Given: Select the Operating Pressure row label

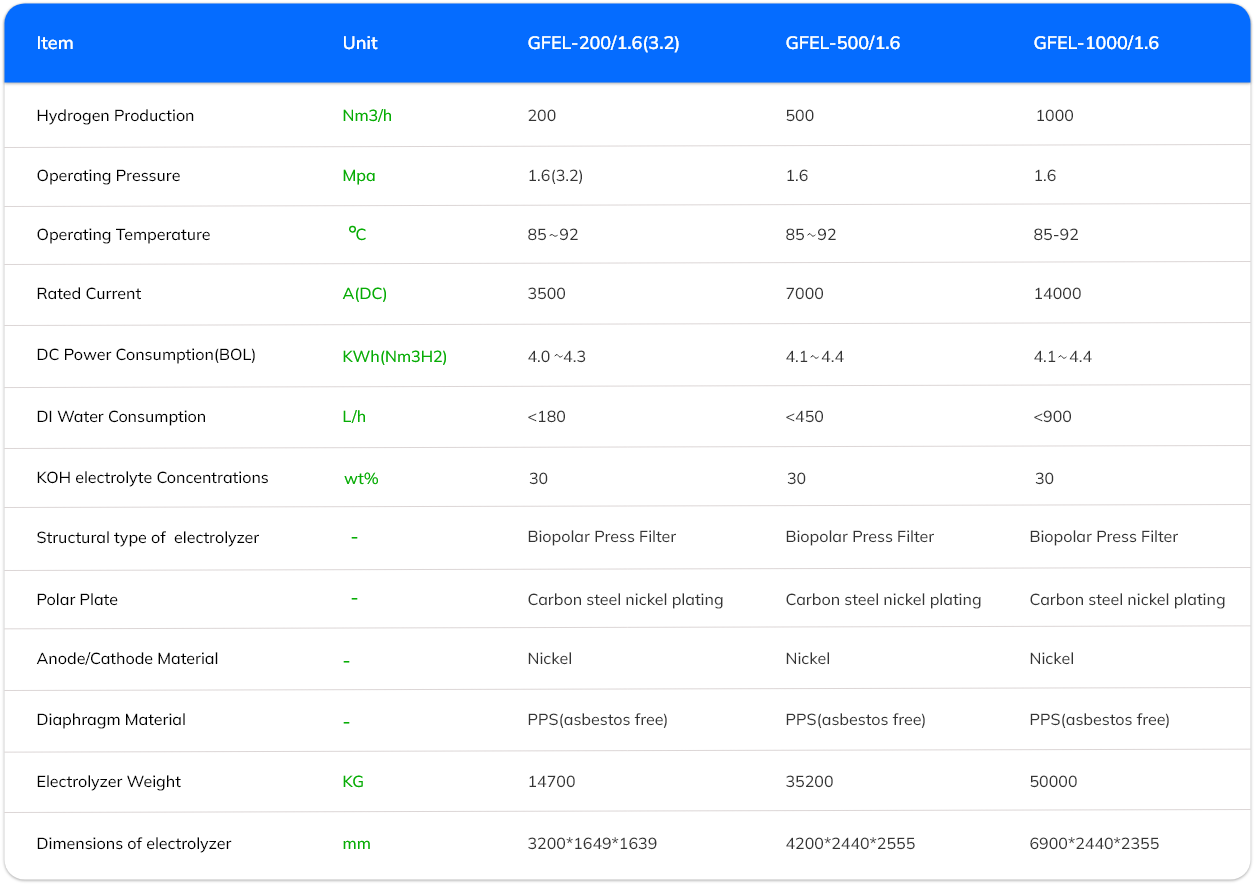Looking at the screenshot, I should click(x=108, y=176).
